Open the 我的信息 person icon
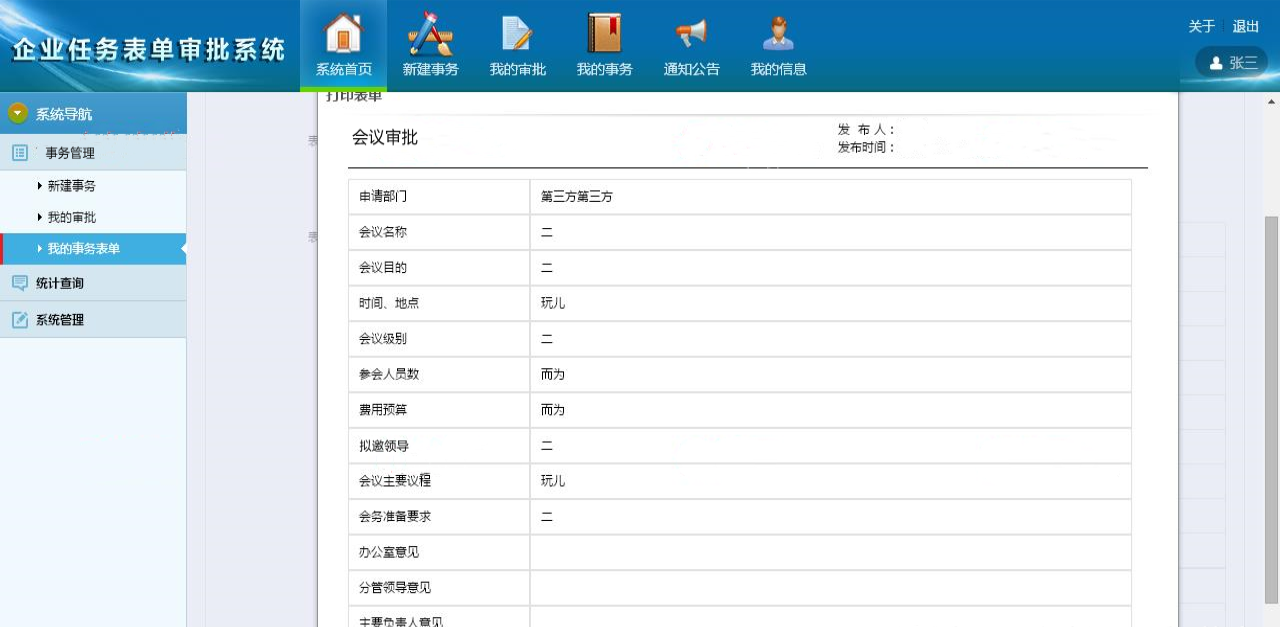 [778, 33]
